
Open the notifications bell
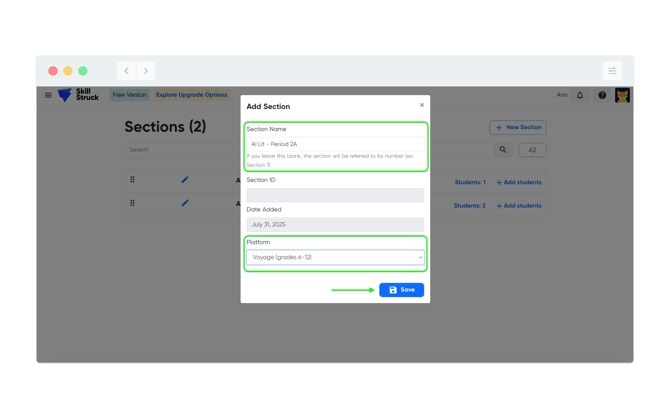[580, 95]
